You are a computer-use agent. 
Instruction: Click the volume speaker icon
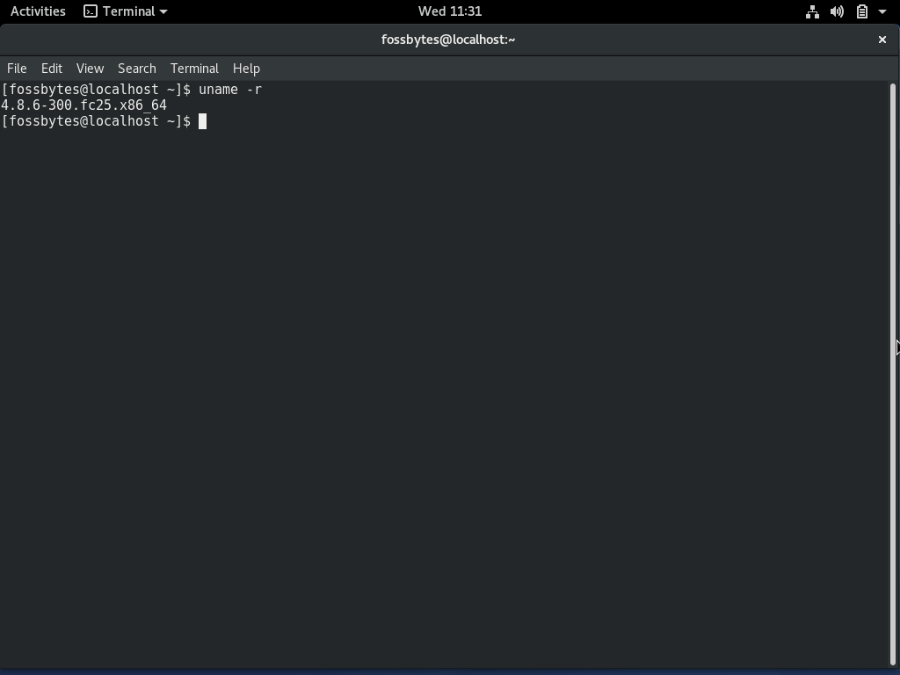[837, 12]
